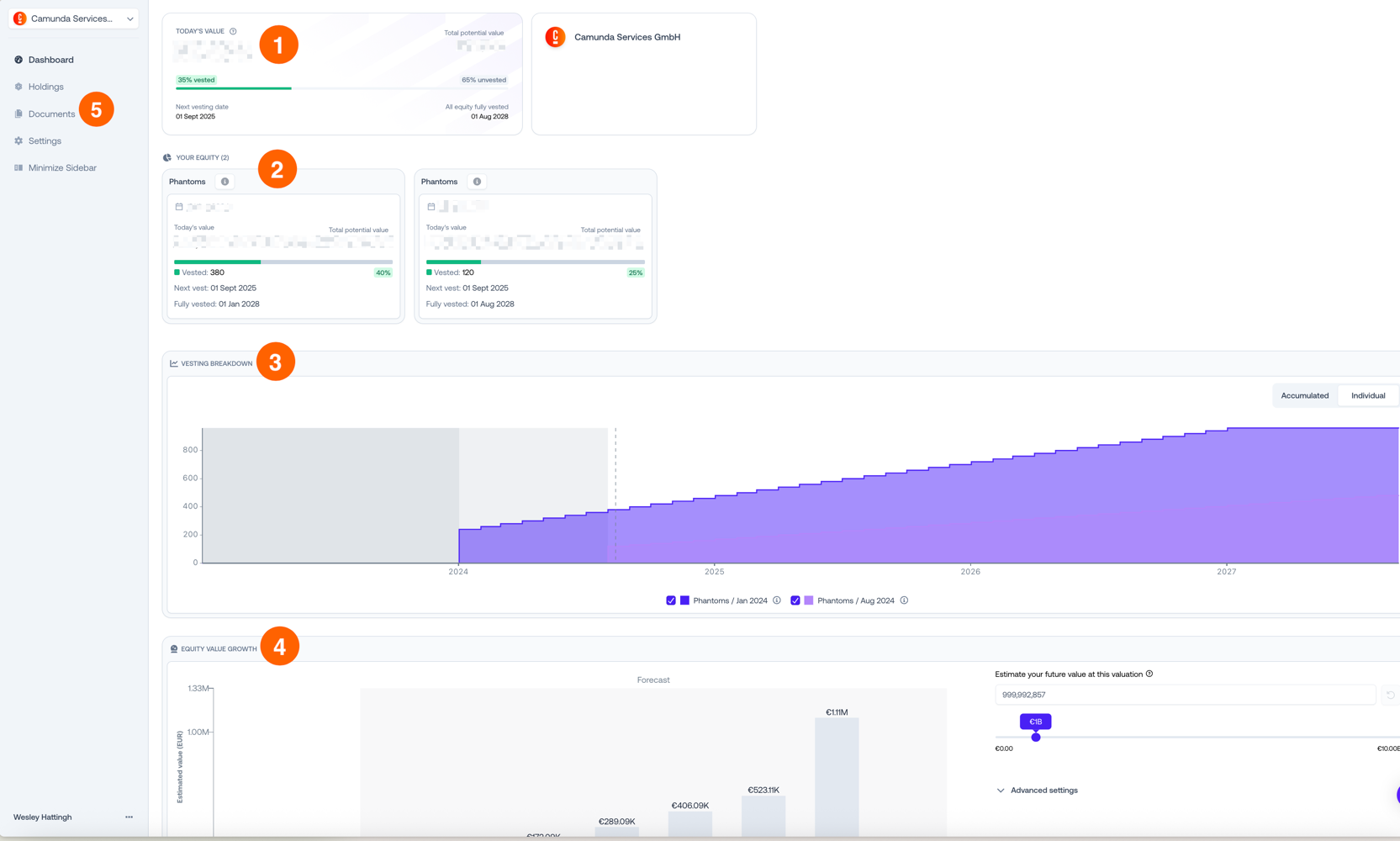This screenshot has height=841, width=1400.
Task: Open the Camunda Services company dropdown
Action: point(74,19)
